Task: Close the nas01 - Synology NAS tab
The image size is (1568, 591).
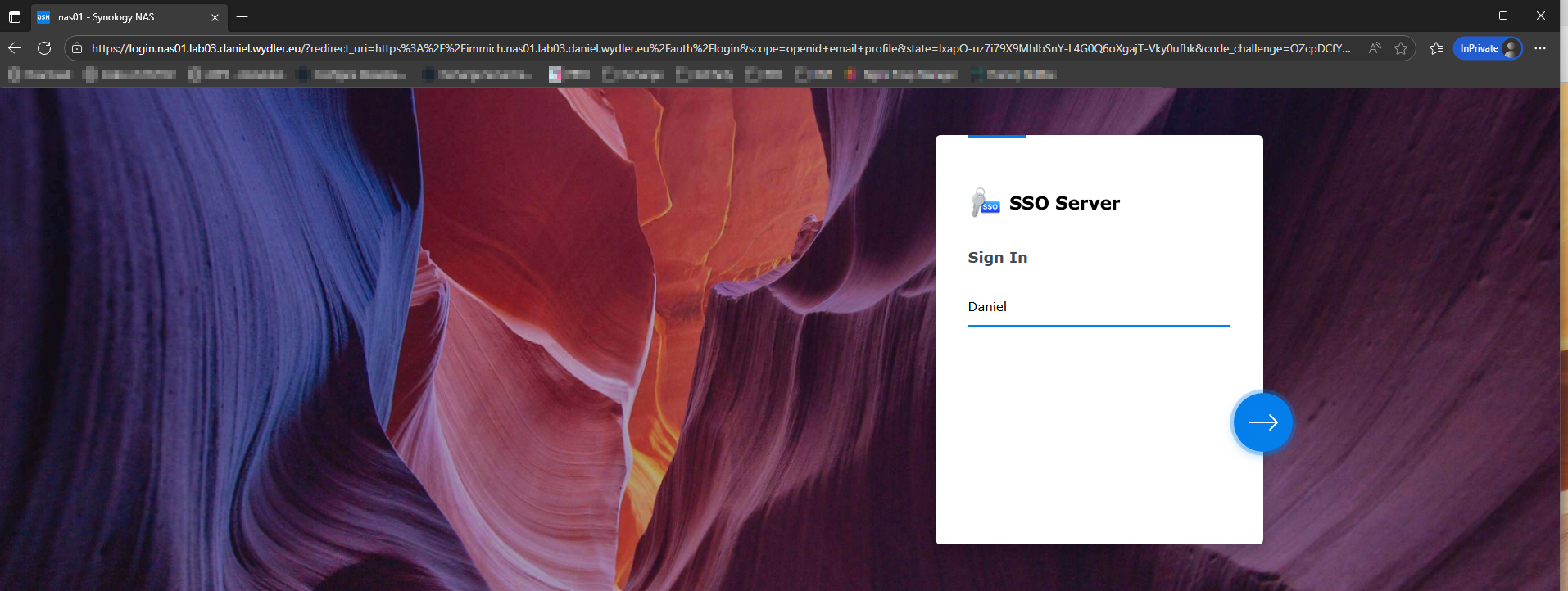Action: [215, 16]
